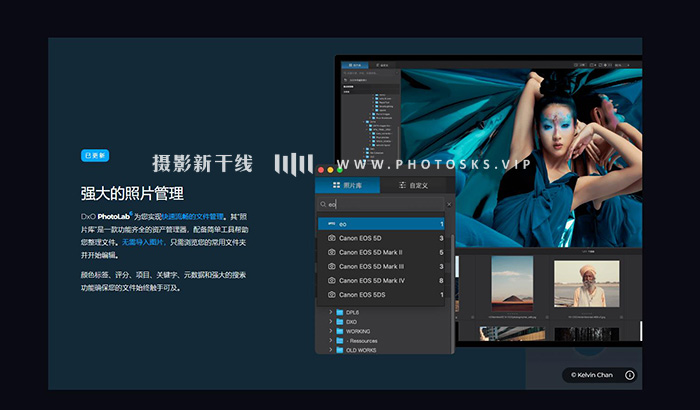Click the keyword icon beside "eo" suggestion
The height and width of the screenshot is (410, 700).
coord(331,224)
